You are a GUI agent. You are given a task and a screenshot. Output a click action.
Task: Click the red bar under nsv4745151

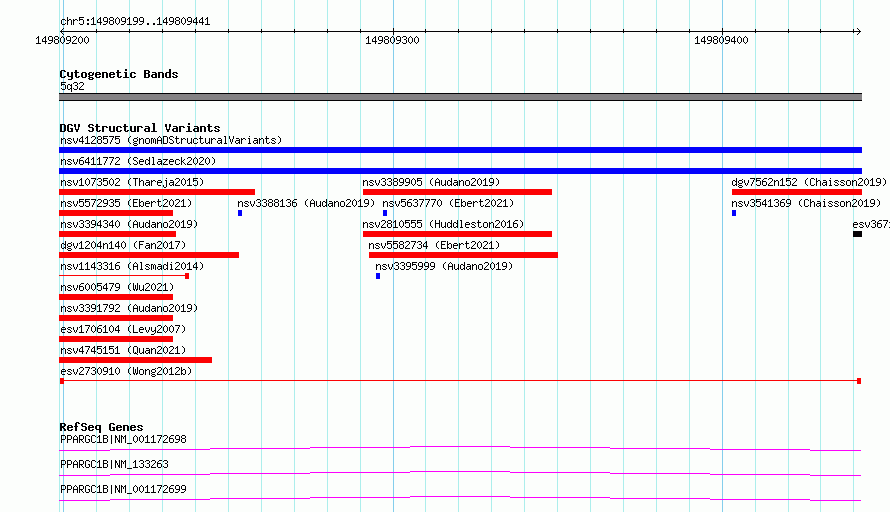[x=136, y=360]
